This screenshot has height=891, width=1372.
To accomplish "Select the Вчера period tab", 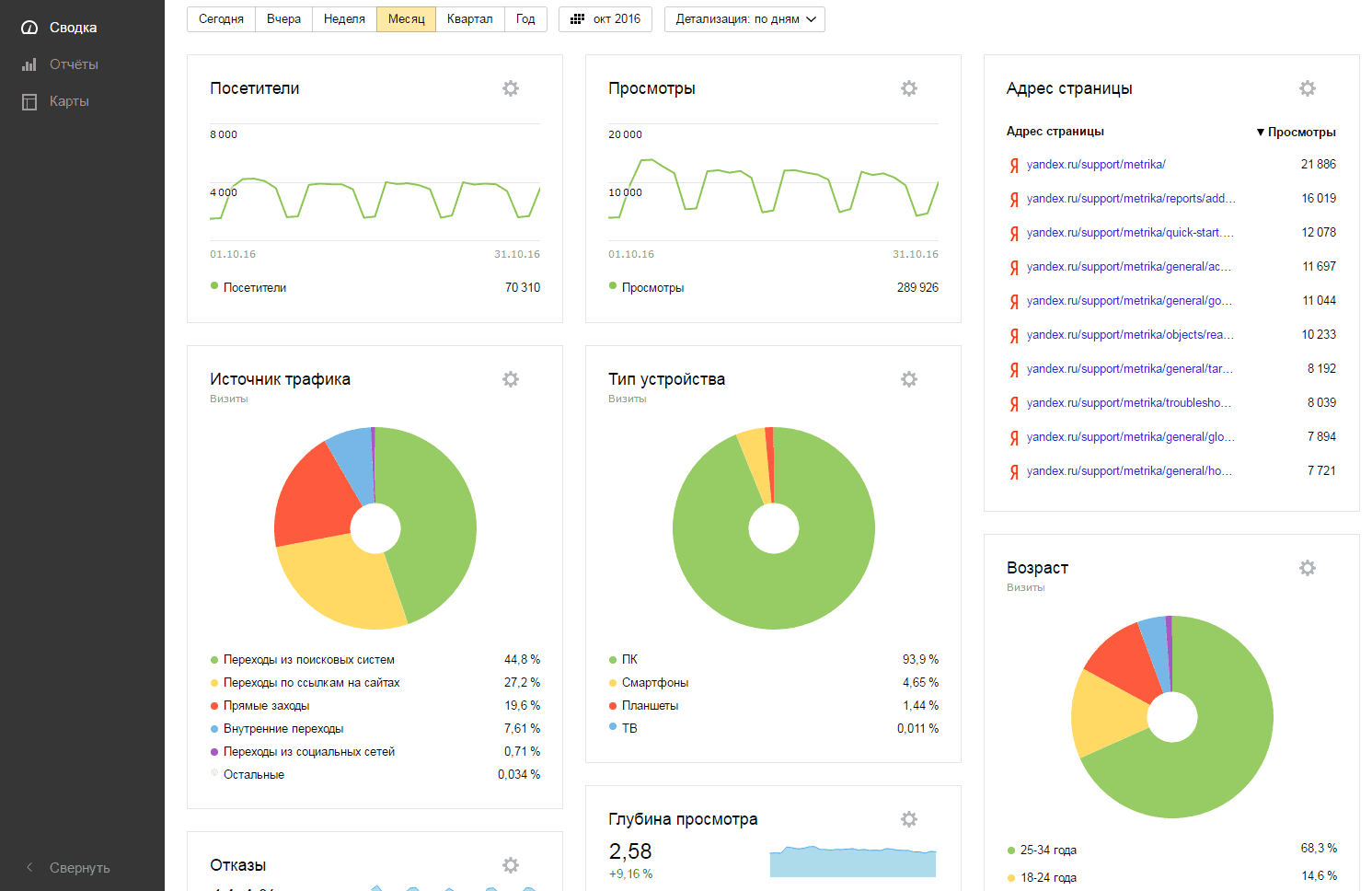I will coord(283,19).
